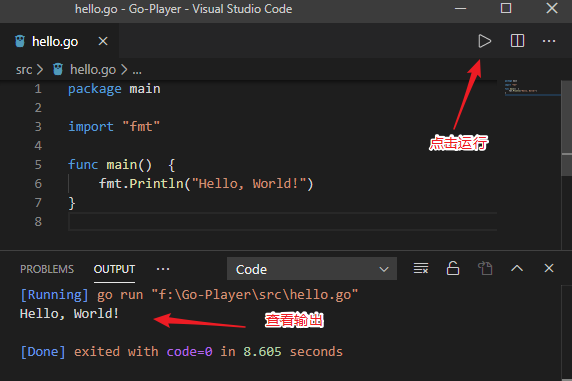572x381 pixels.
Task: Click line number 5 in the gutter
Action: [38, 165]
